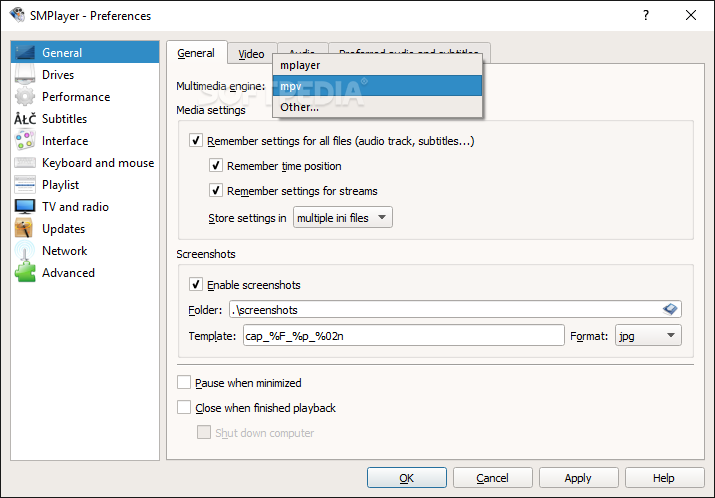Open the Interface preferences section

[x=85, y=140]
